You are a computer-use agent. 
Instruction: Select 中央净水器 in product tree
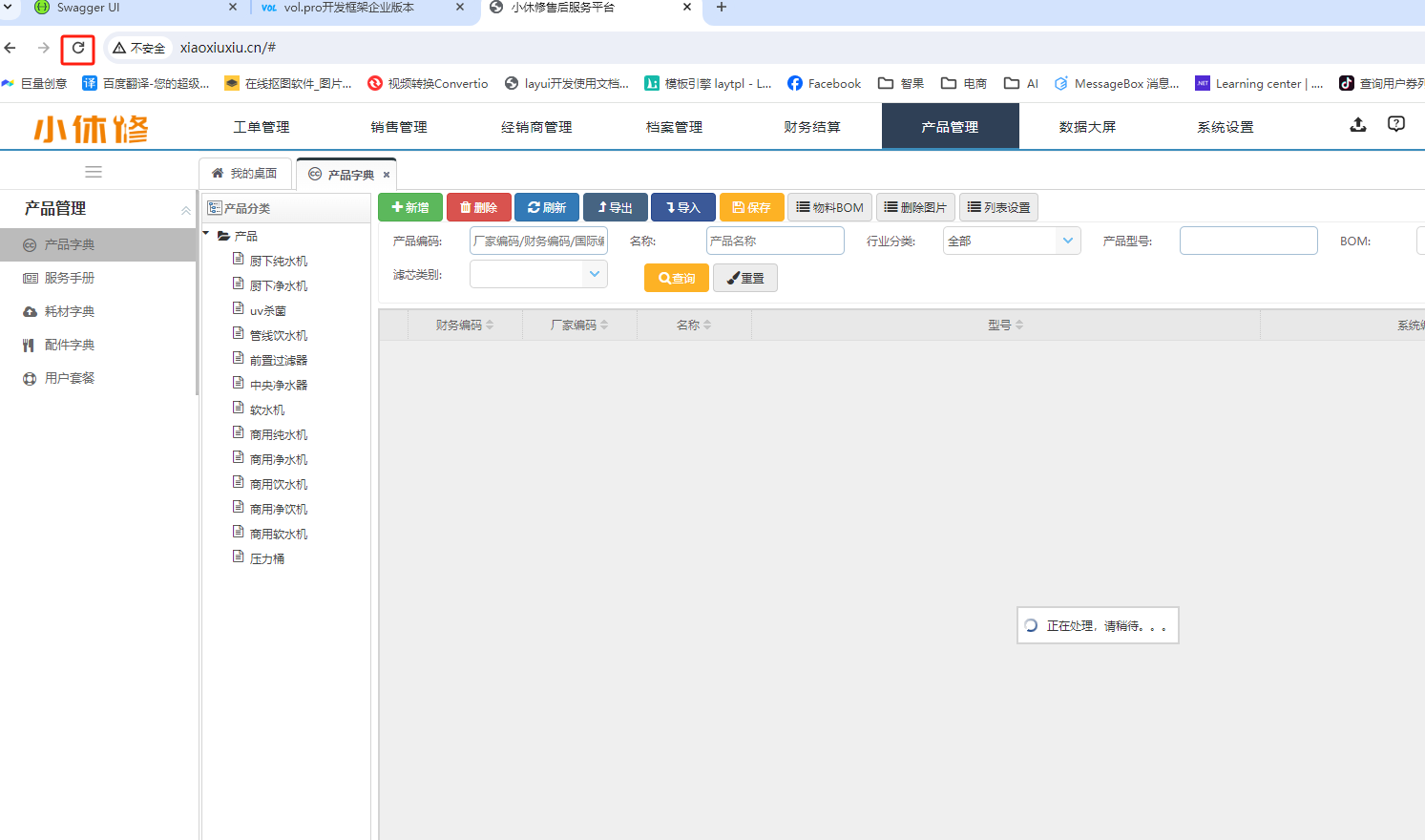tap(278, 385)
